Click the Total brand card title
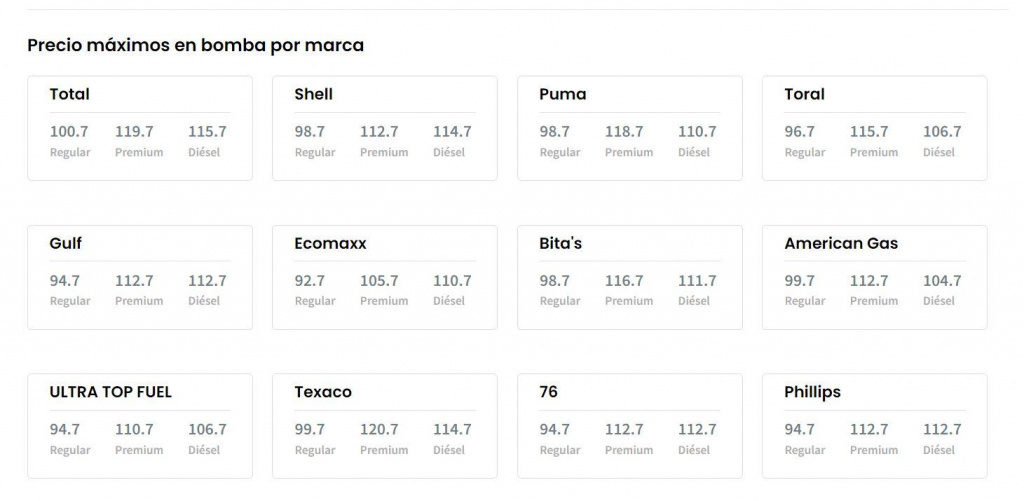The height and width of the screenshot is (501, 1024). tap(69, 94)
